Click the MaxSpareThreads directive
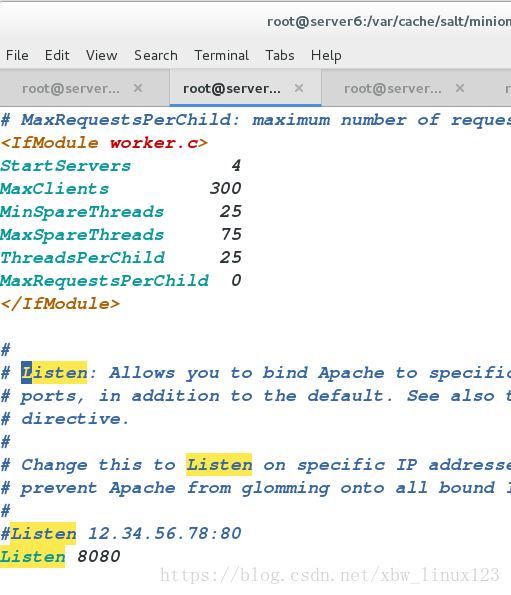This screenshot has width=511, height=595. coord(82,235)
